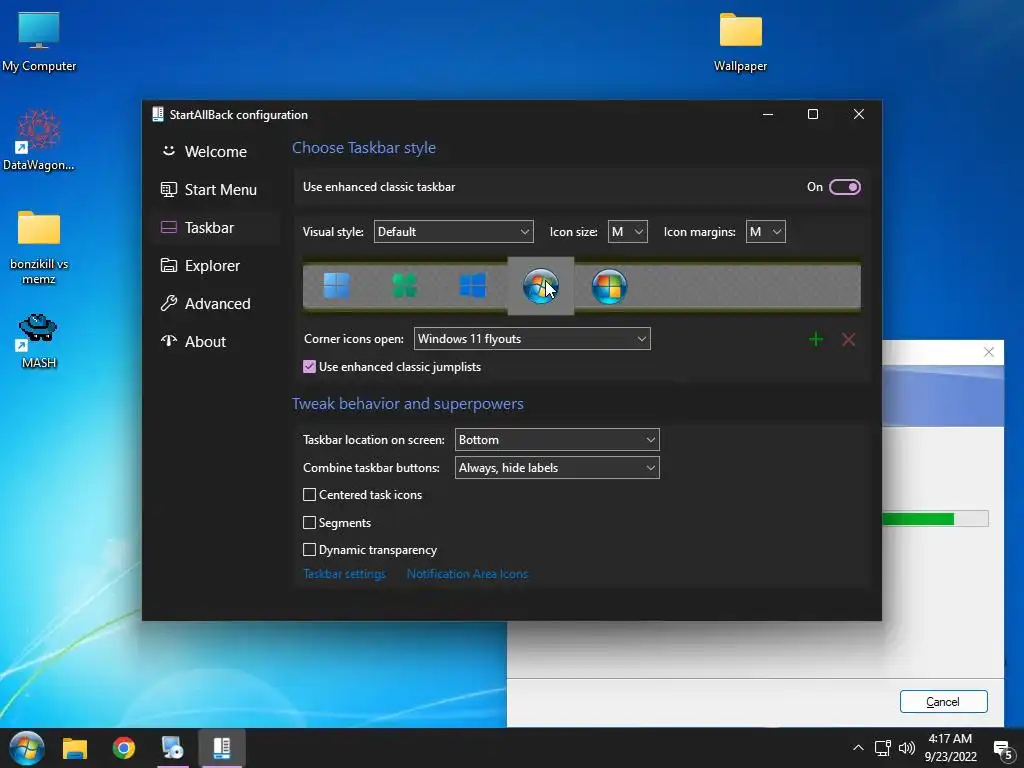Open Google Chrome from taskbar
This screenshot has width=1024, height=768.
pyautogui.click(x=123, y=748)
